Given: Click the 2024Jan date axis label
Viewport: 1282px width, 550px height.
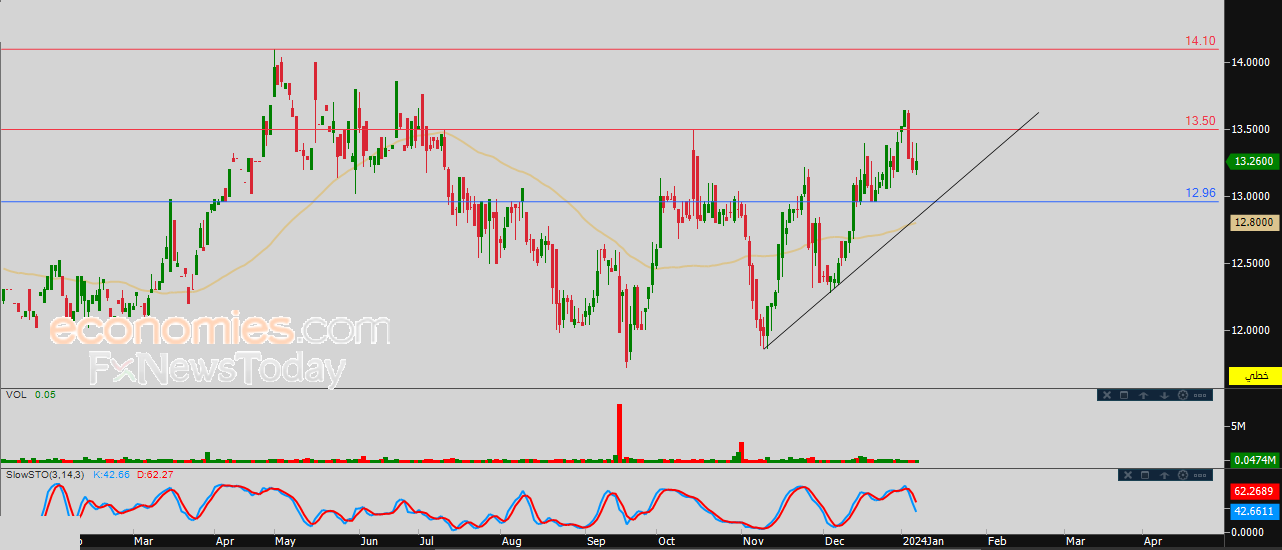Looking at the screenshot, I should [x=924, y=541].
